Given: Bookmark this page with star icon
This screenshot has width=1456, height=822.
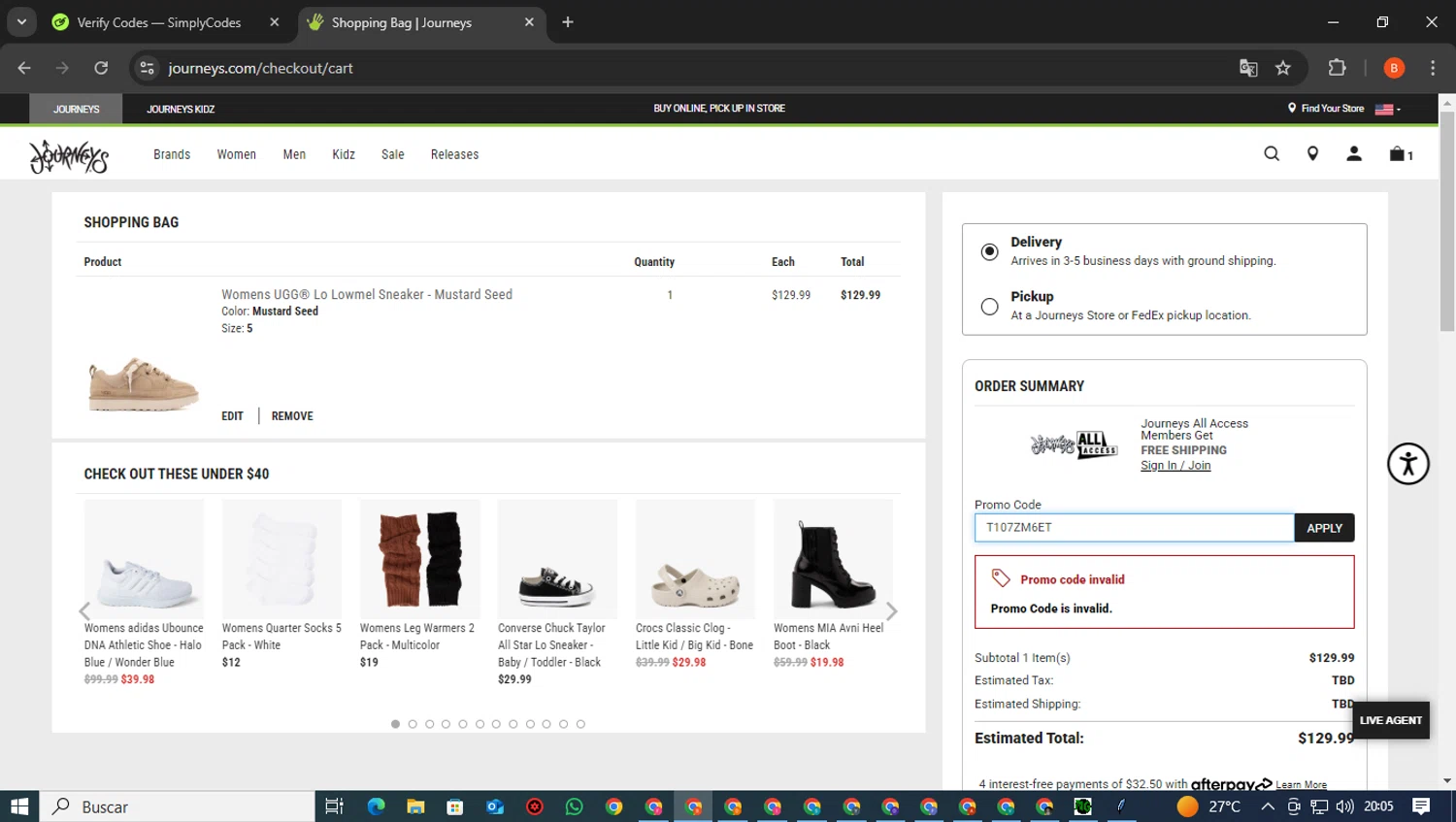Looking at the screenshot, I should [x=1283, y=68].
